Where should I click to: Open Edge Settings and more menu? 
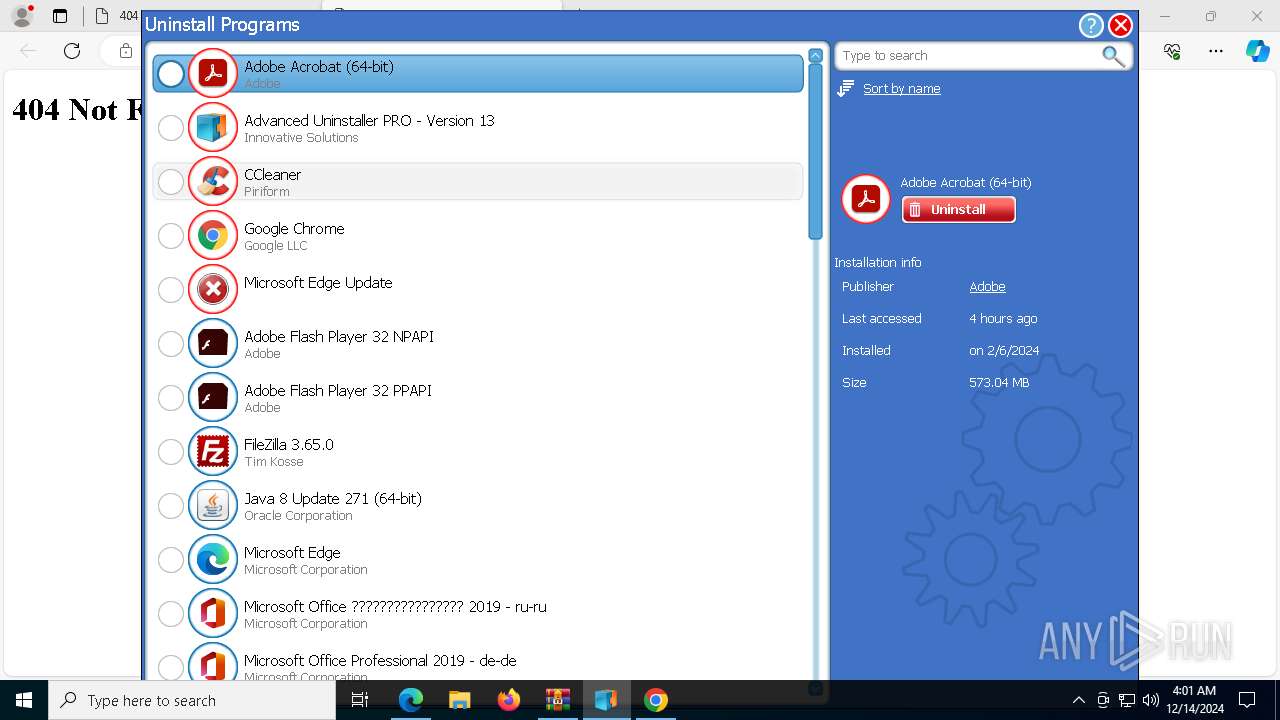1216,51
